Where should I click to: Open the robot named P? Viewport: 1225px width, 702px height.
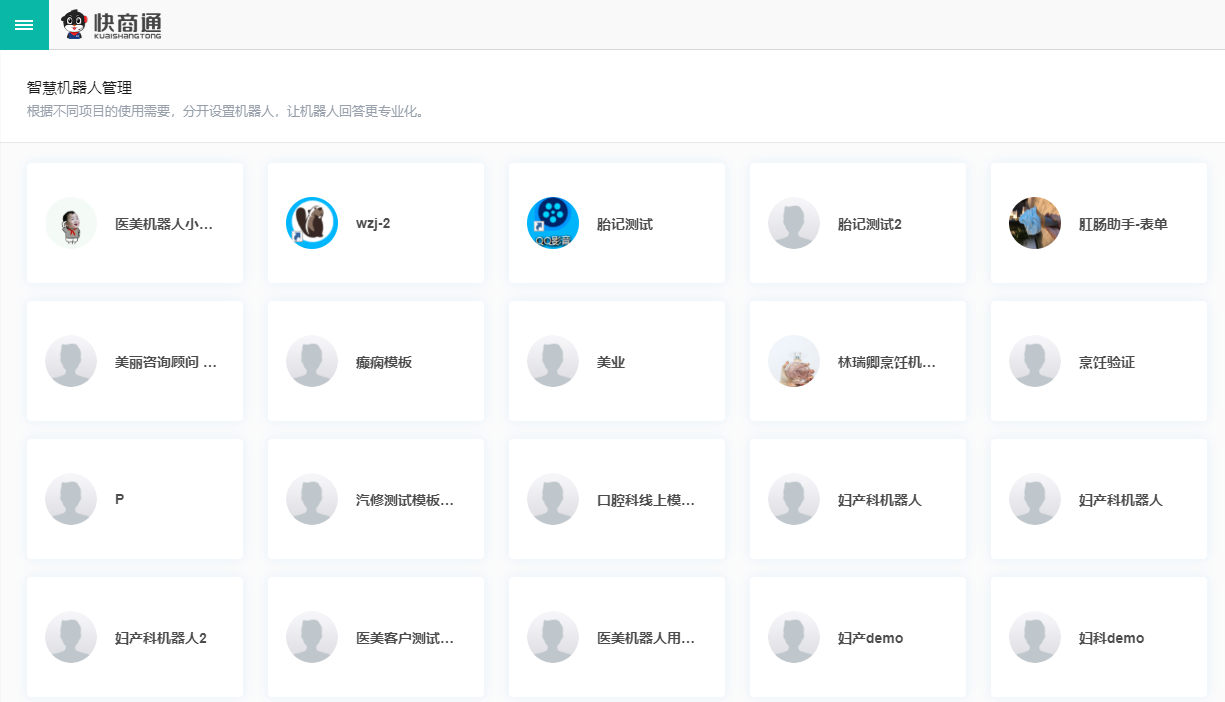point(135,499)
